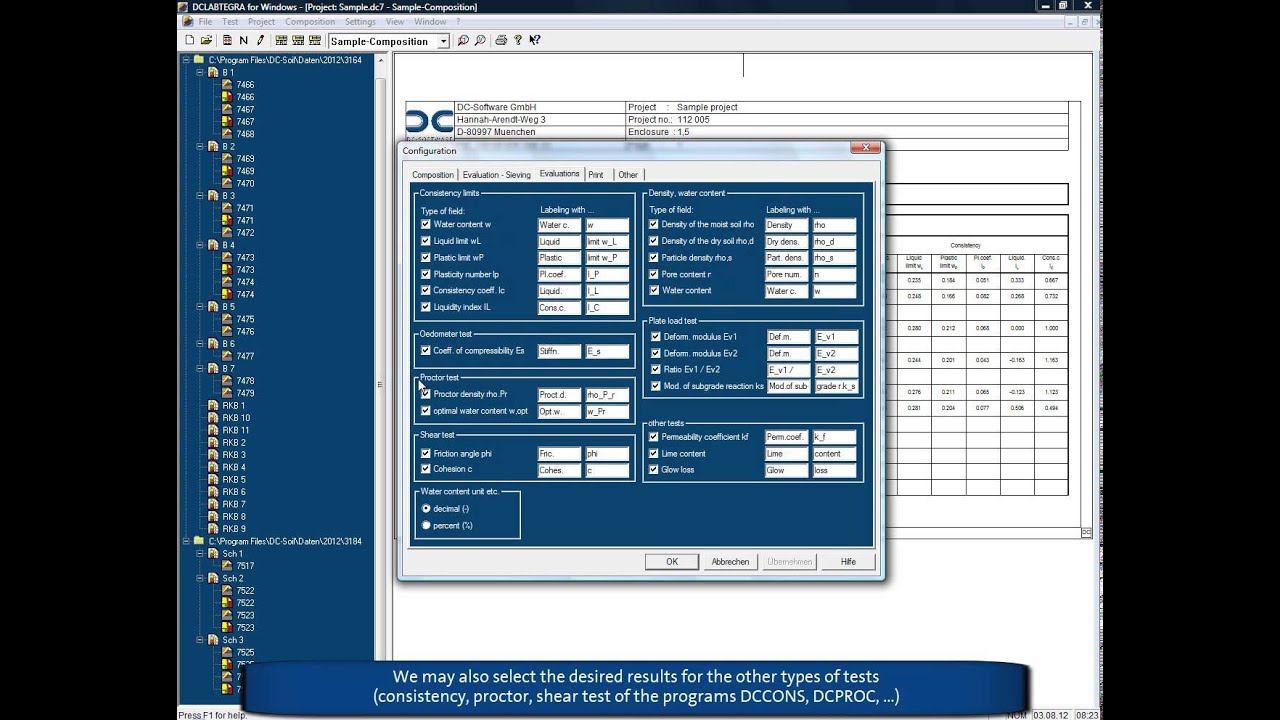Image resolution: width=1280 pixels, height=720 pixels.
Task: Click the Open folder toolbar icon
Action: tap(207, 41)
